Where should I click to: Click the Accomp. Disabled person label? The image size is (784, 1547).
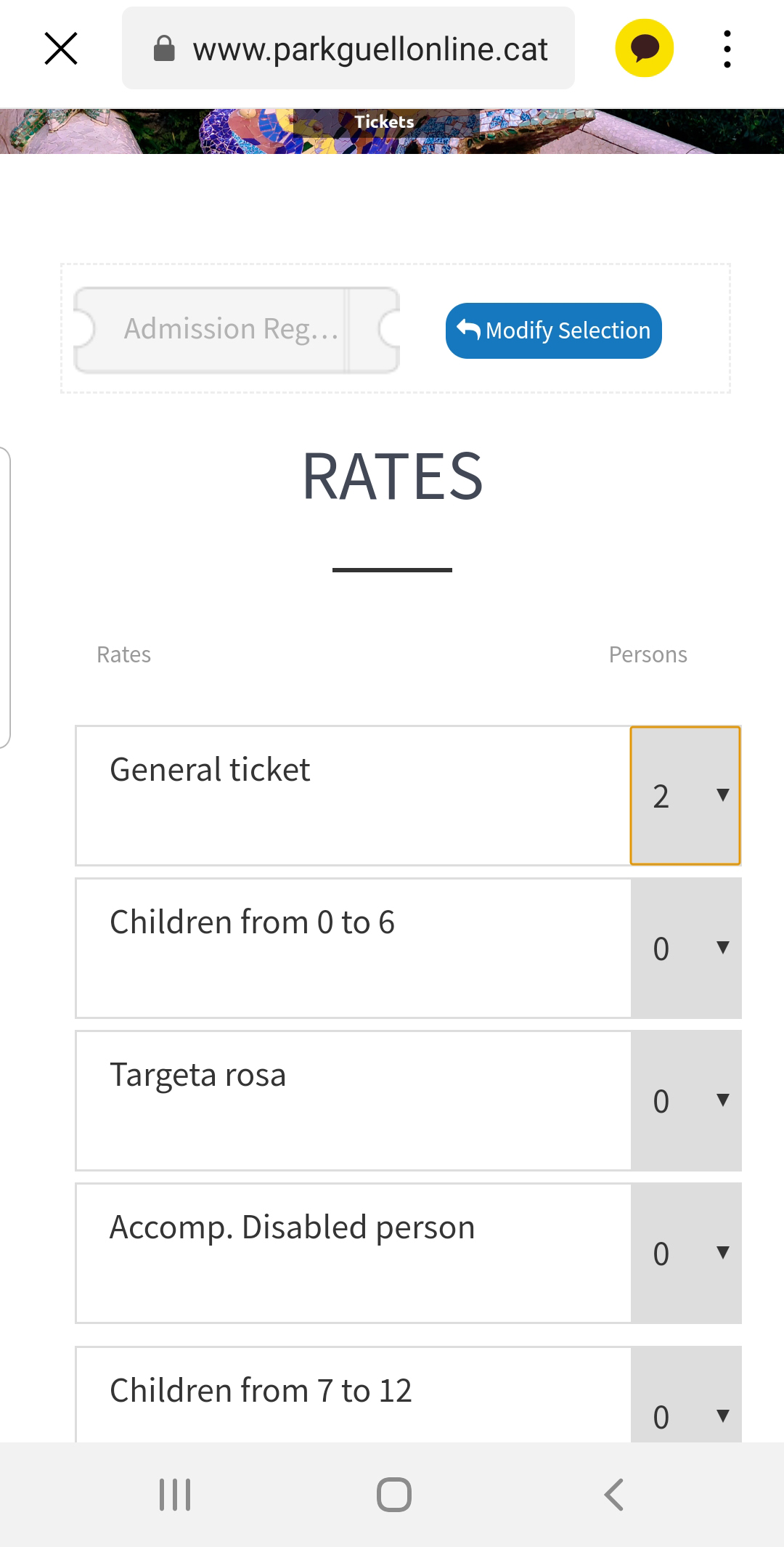(292, 1227)
